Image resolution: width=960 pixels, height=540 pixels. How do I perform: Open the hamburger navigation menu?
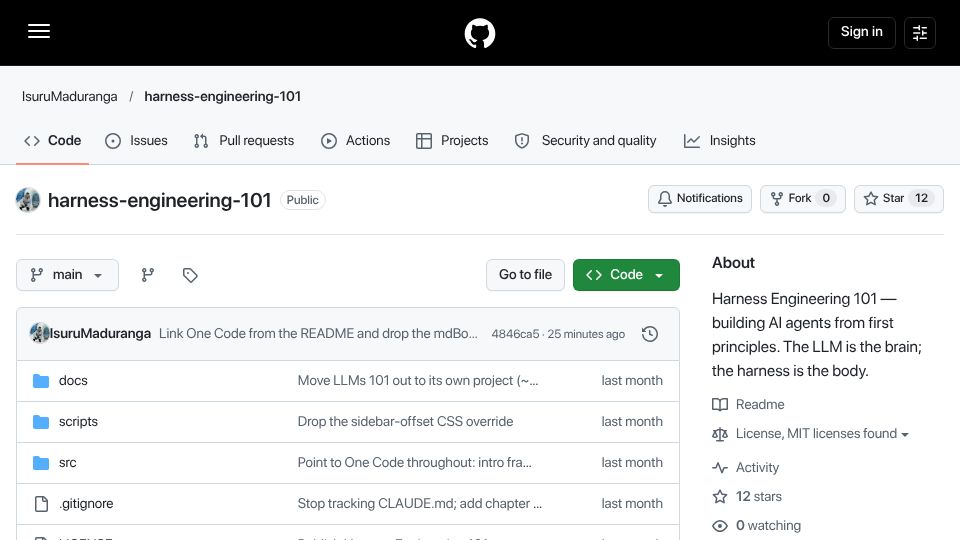tap(39, 31)
